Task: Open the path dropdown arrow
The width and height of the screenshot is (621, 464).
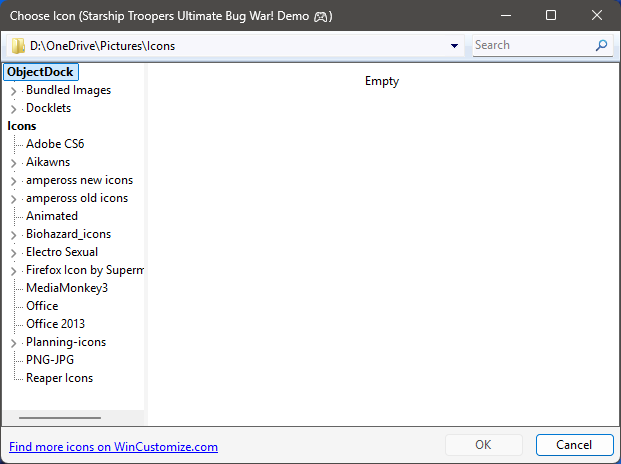Action: (x=454, y=46)
